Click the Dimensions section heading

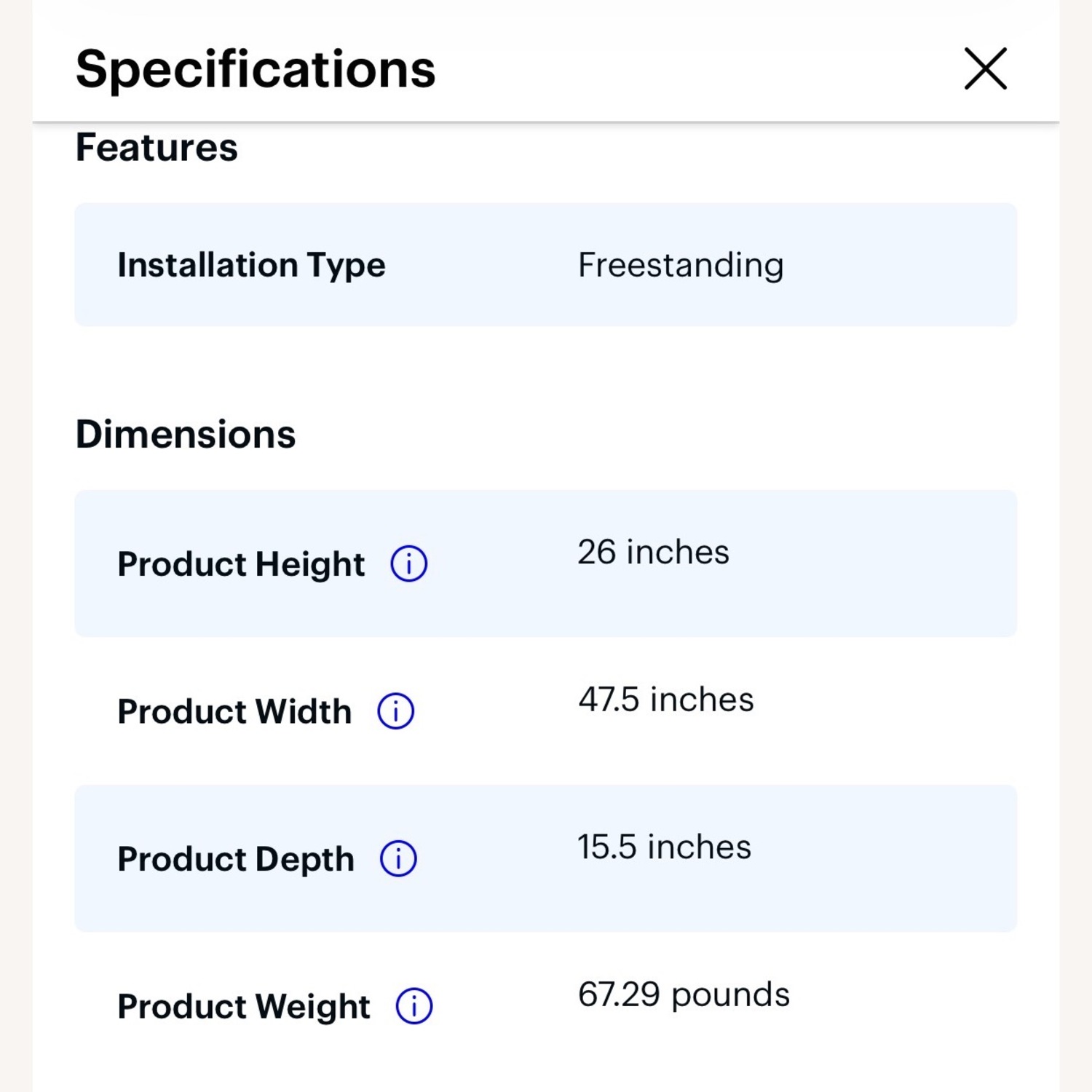pyautogui.click(x=186, y=435)
